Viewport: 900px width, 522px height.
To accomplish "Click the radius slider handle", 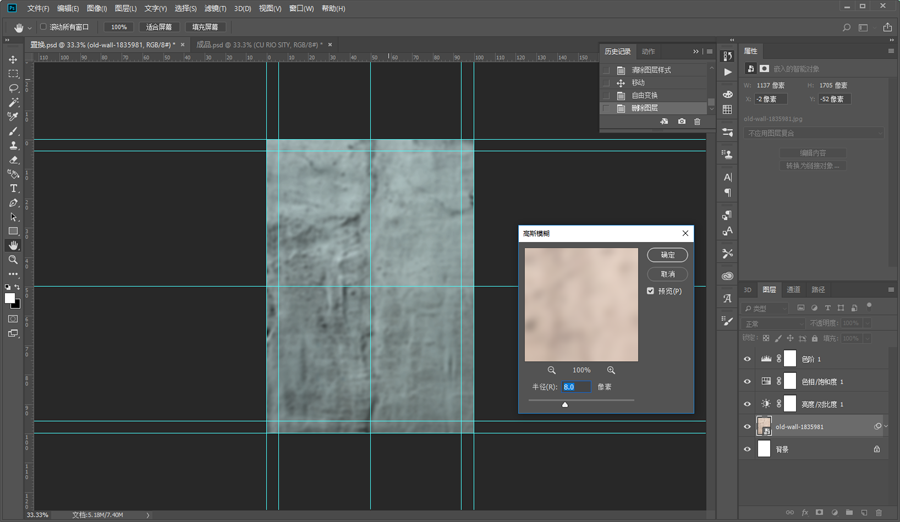I will tap(565, 405).
